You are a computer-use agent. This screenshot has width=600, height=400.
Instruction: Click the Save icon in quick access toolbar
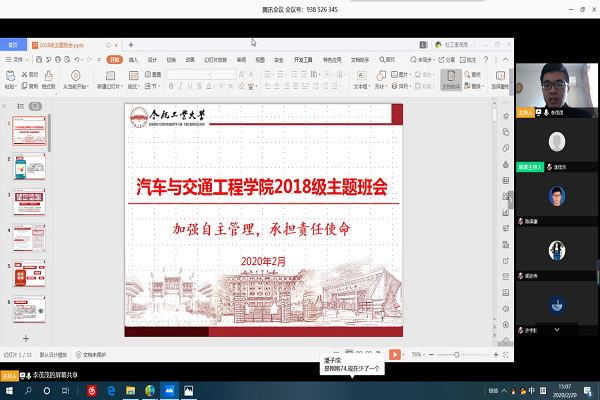click(39, 60)
